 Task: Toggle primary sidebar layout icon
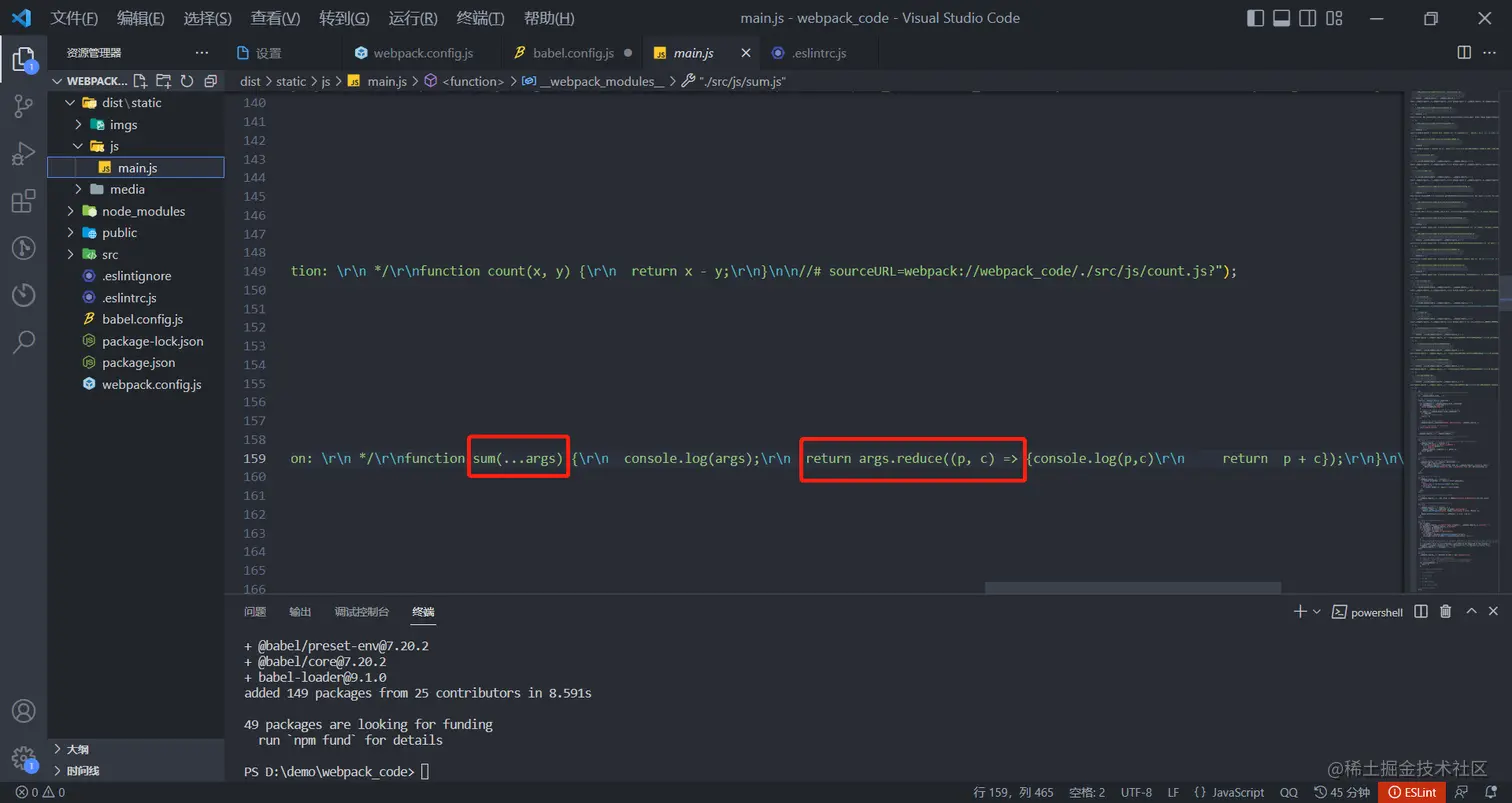click(x=1256, y=18)
